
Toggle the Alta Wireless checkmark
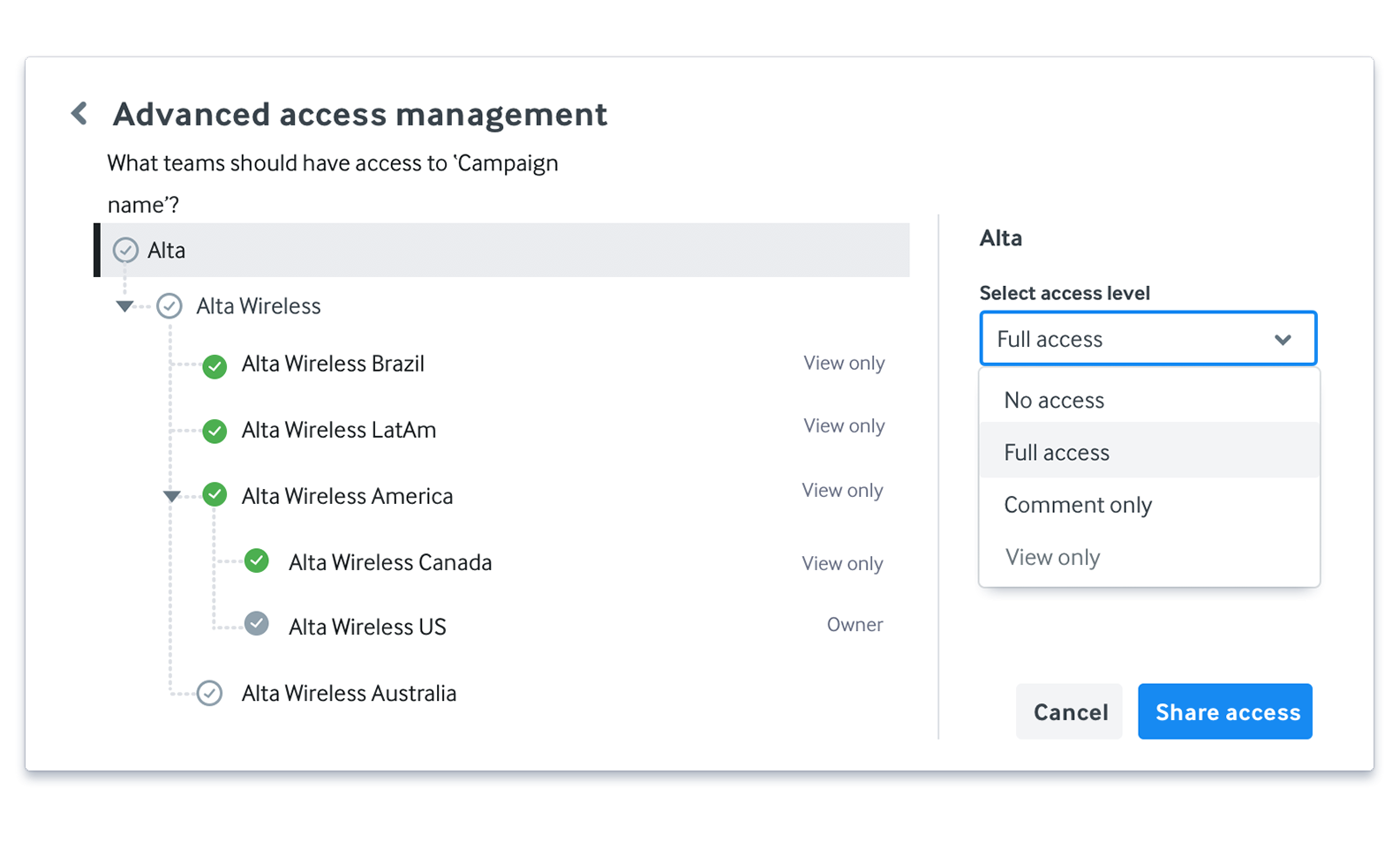[169, 306]
